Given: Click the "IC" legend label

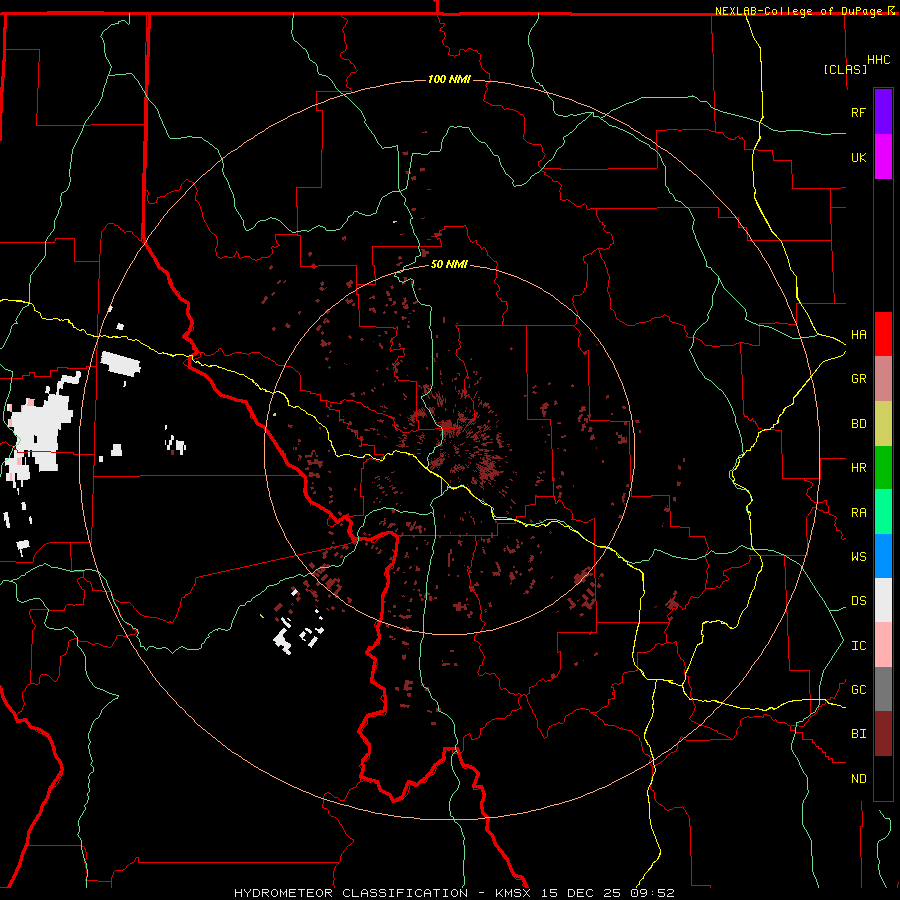Looking at the screenshot, I should (x=858, y=646).
